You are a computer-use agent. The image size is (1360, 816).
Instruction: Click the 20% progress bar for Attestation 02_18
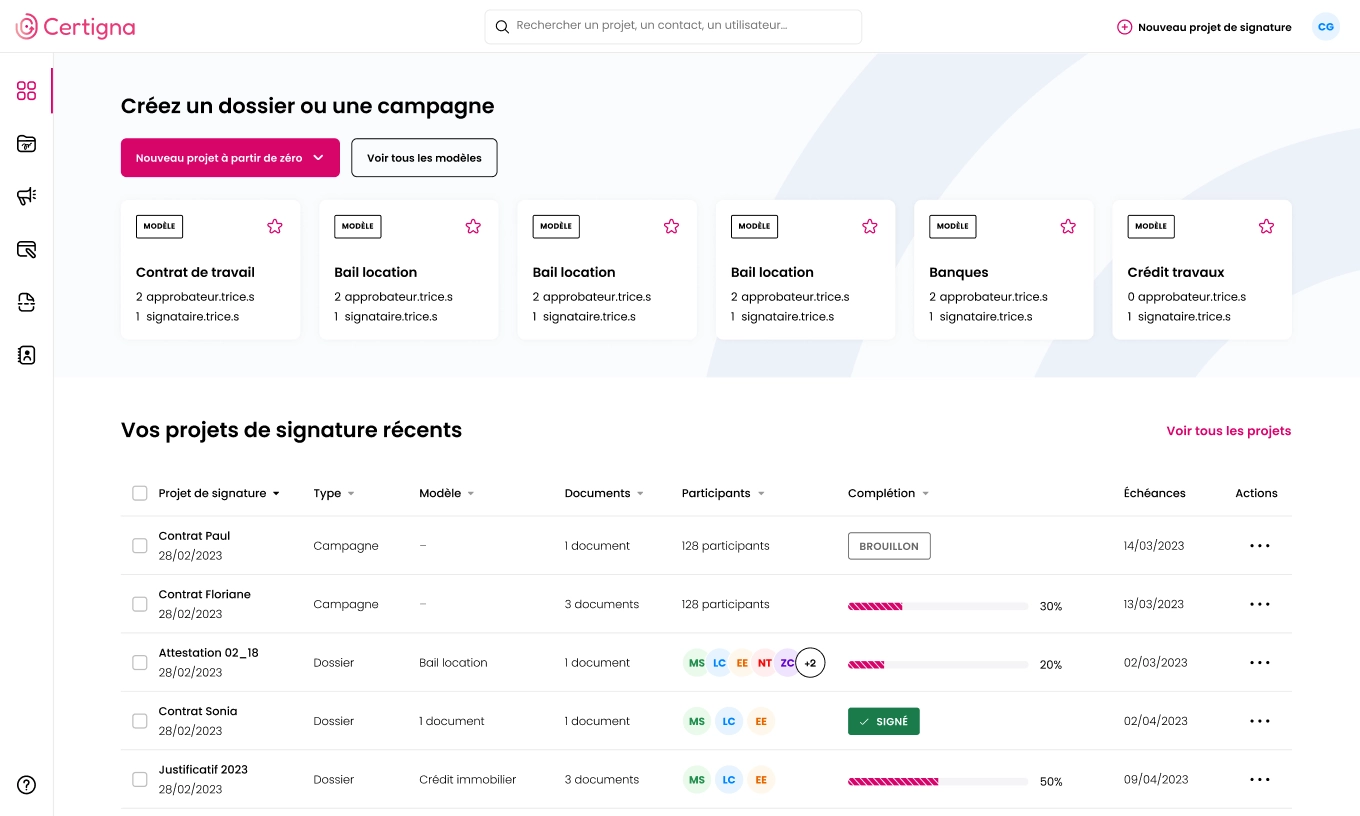(x=938, y=664)
